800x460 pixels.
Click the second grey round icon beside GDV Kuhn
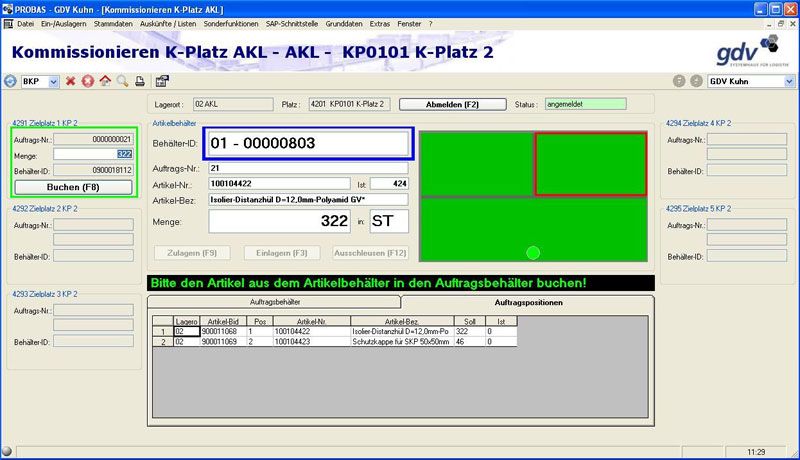696,81
